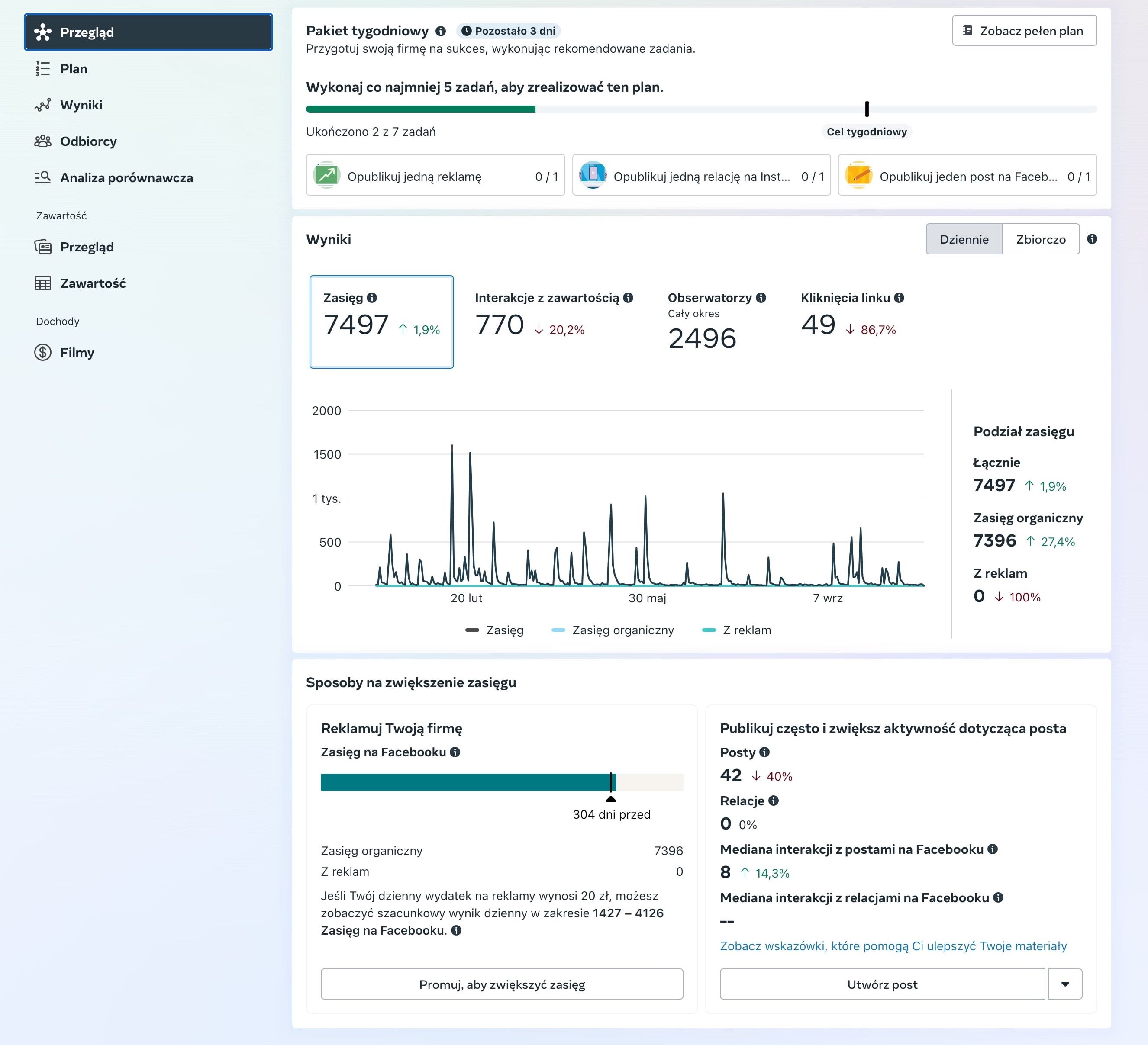The width and height of the screenshot is (1148, 1045).
Task: Click info icon next to Zasięg na Facebooku
Action: click(455, 752)
